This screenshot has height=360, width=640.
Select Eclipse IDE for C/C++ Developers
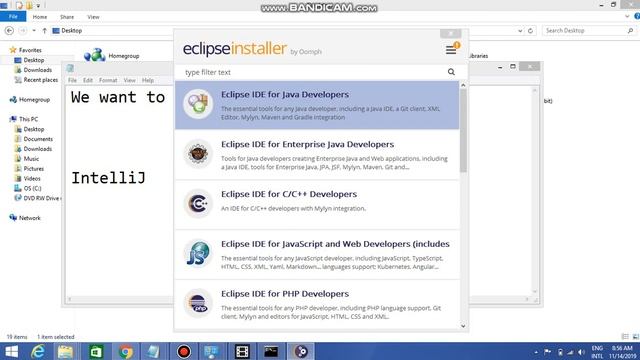317,204
